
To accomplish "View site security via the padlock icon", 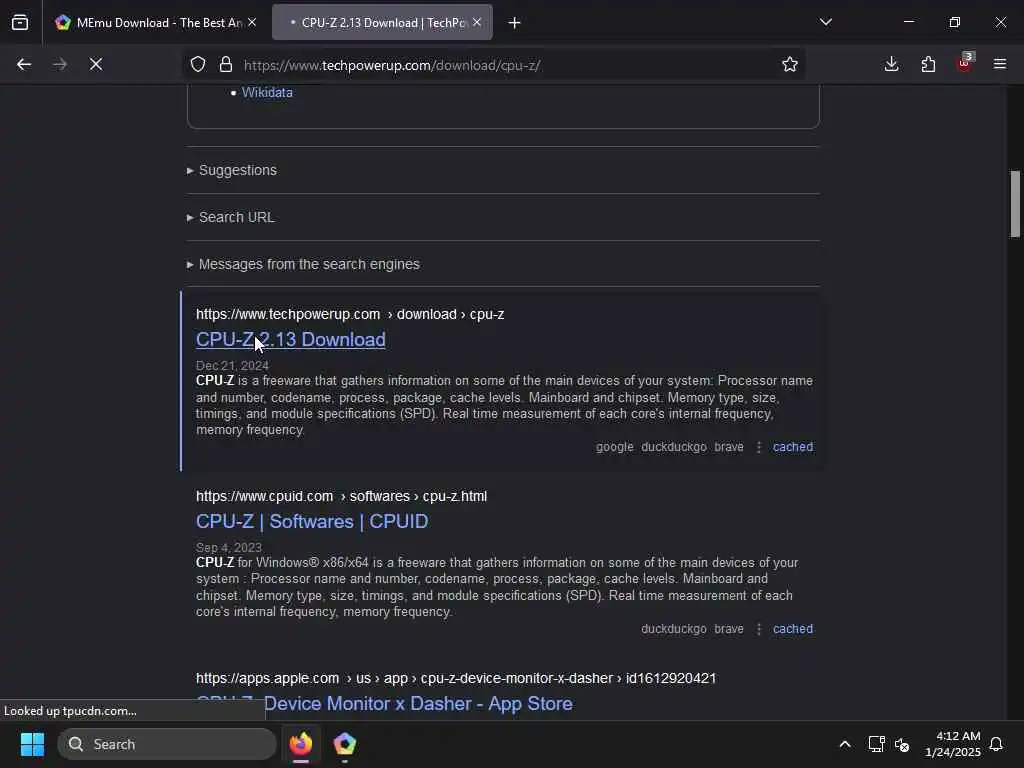I will (x=226, y=64).
